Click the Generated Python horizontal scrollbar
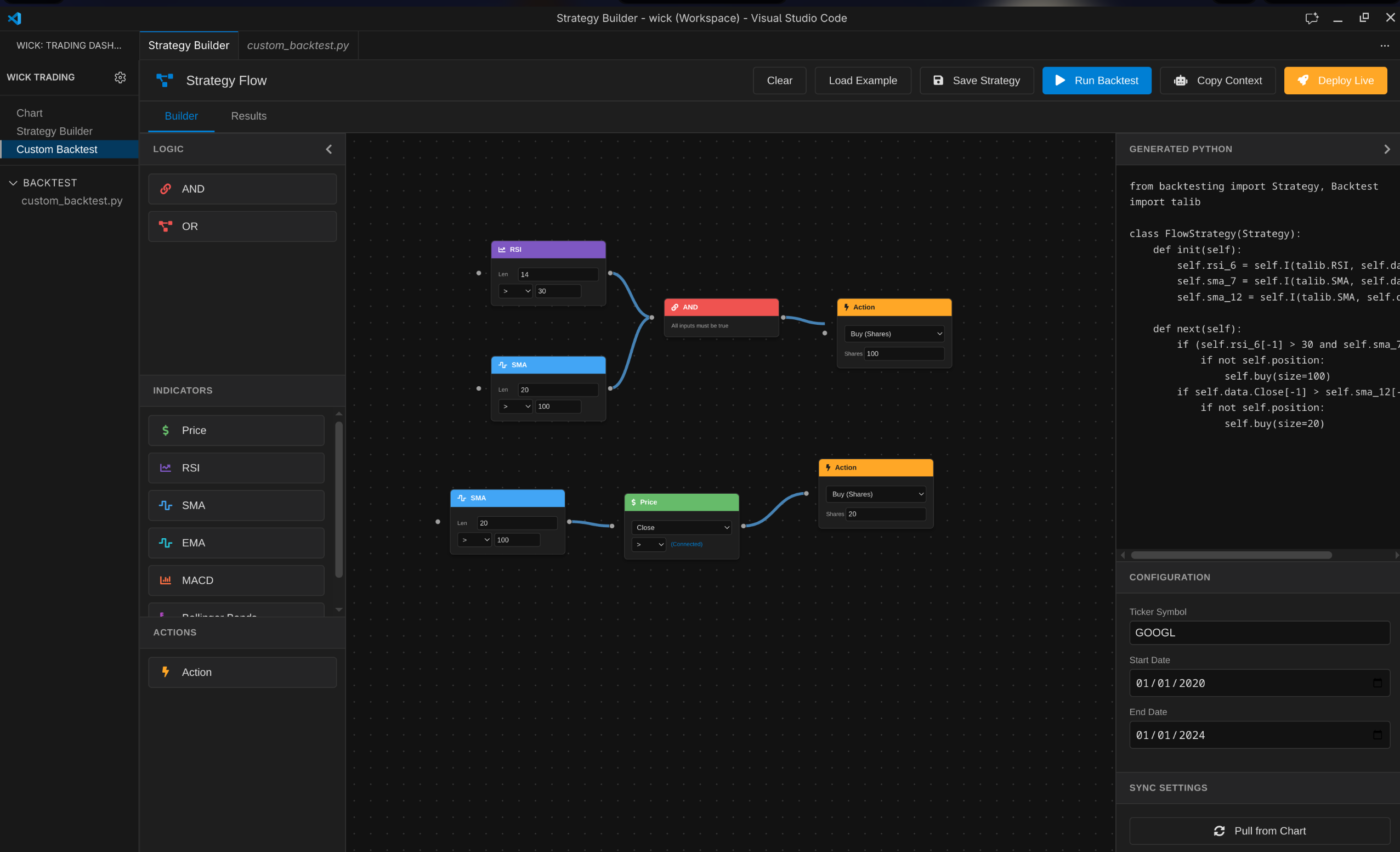 coord(1231,555)
